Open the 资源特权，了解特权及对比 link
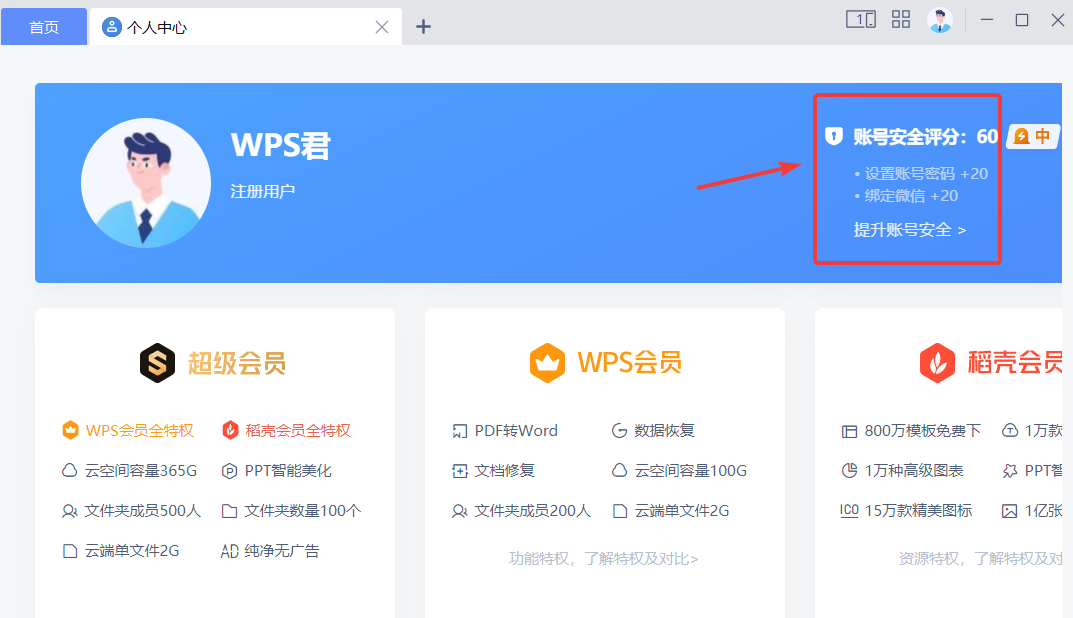Viewport: 1073px width, 618px height. [981, 559]
